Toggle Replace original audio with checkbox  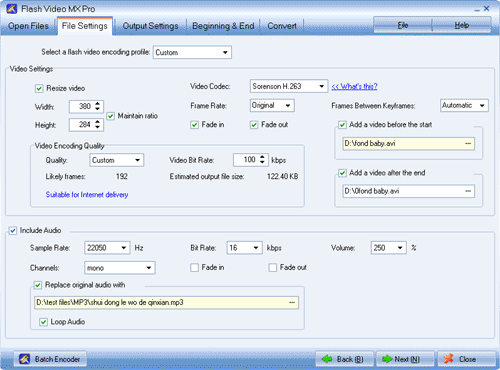point(38,285)
